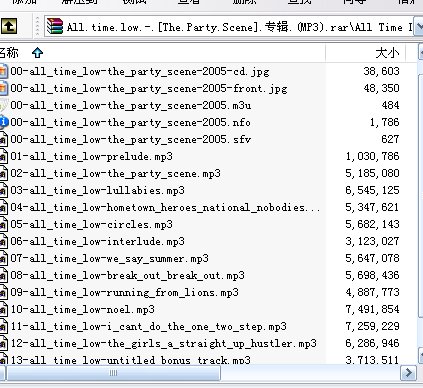Click the size value 627
This screenshot has width=423, height=388.
[390, 139]
